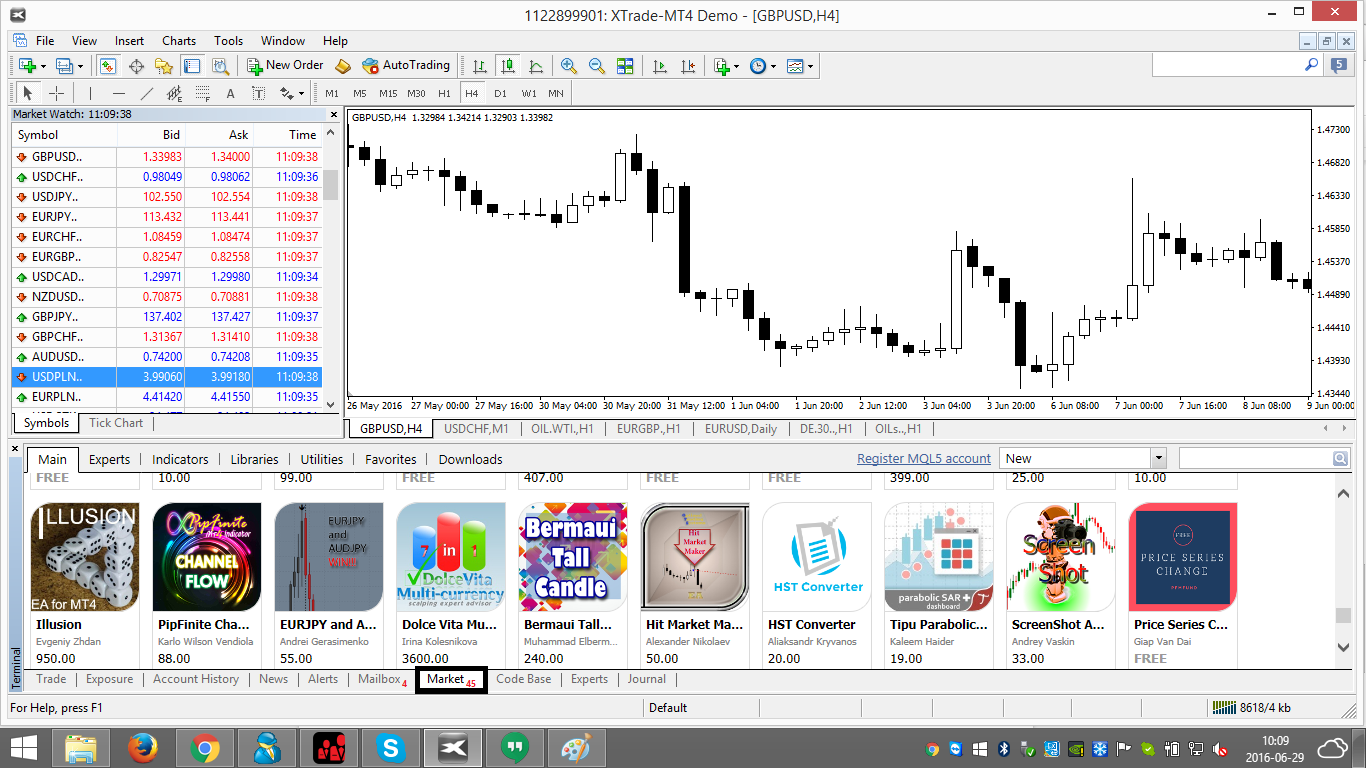Select the Vertical Line drawing tool
Image resolution: width=1366 pixels, height=768 pixels.
[x=91, y=94]
